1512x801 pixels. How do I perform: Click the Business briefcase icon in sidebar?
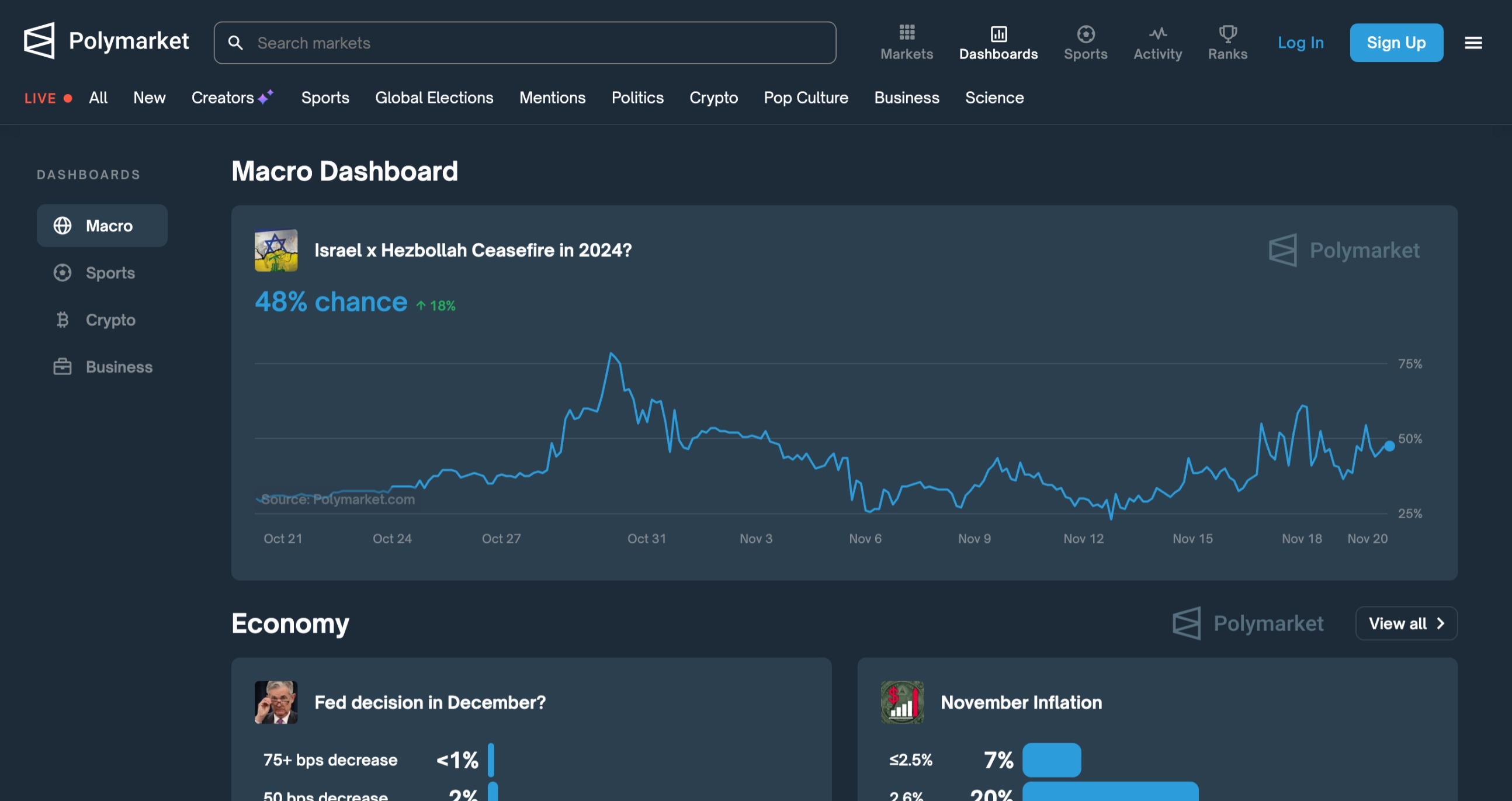pyautogui.click(x=62, y=366)
